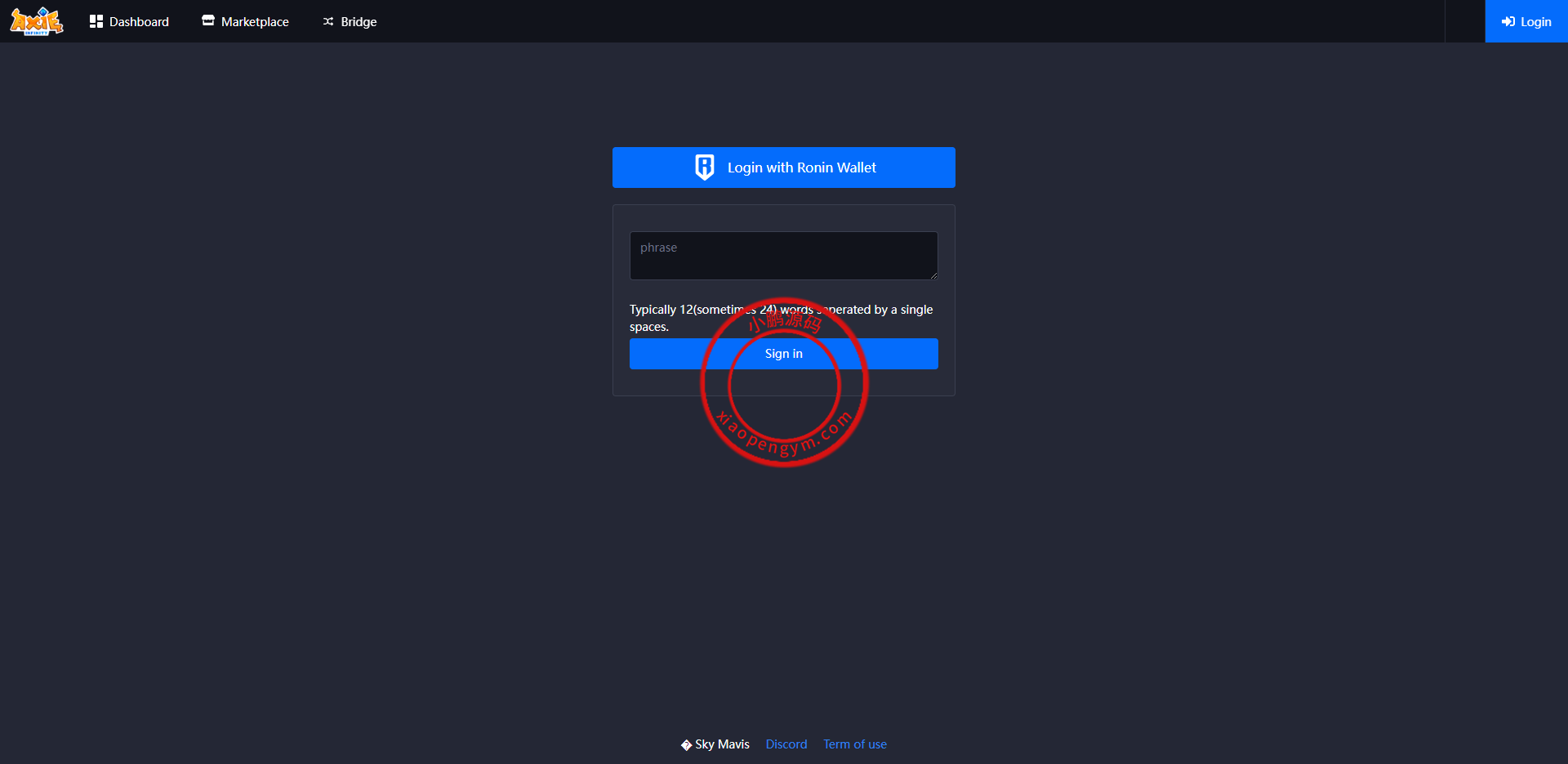Image resolution: width=1568 pixels, height=764 pixels.
Task: Click the Ronin Wallet shield icon
Action: pyautogui.click(x=704, y=168)
